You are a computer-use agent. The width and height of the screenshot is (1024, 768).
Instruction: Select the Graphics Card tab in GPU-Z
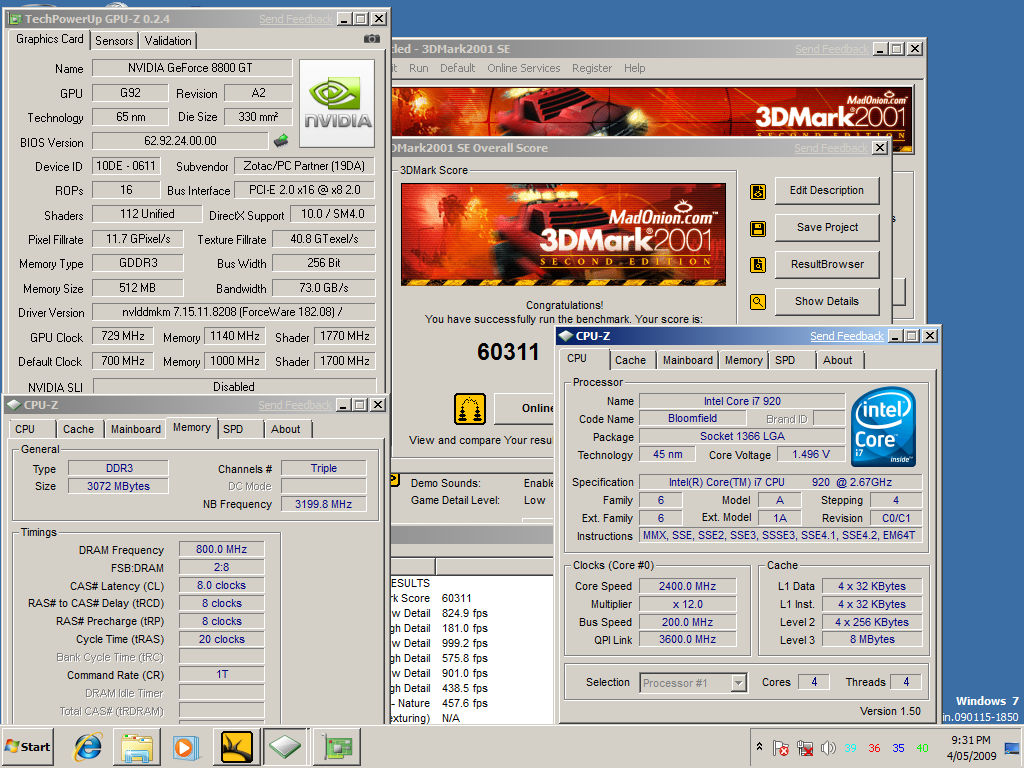[x=50, y=39]
